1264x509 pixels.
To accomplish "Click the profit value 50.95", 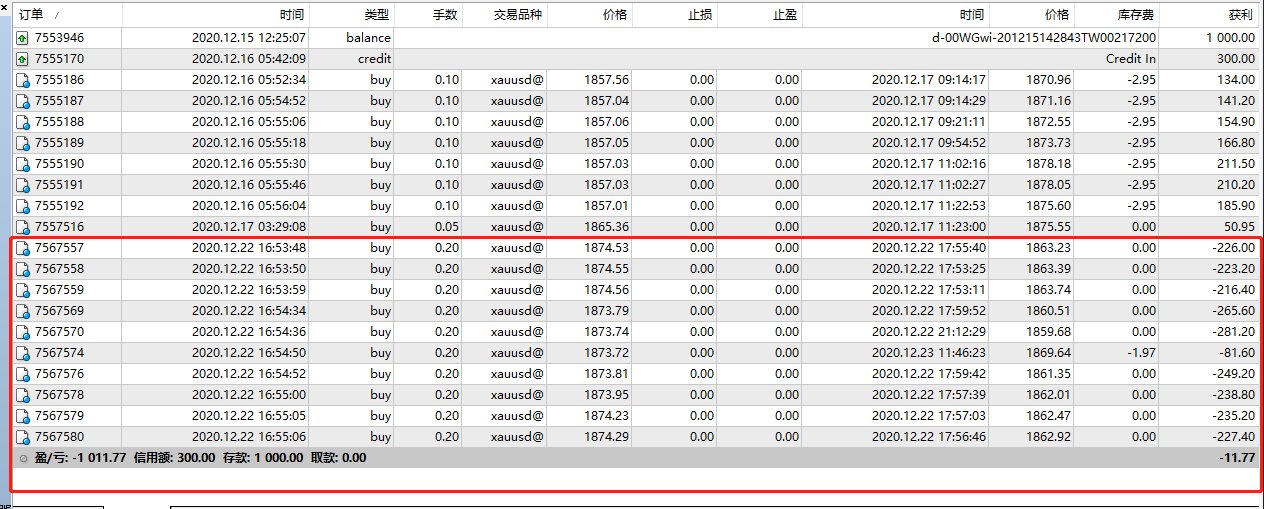I will pos(1238,227).
